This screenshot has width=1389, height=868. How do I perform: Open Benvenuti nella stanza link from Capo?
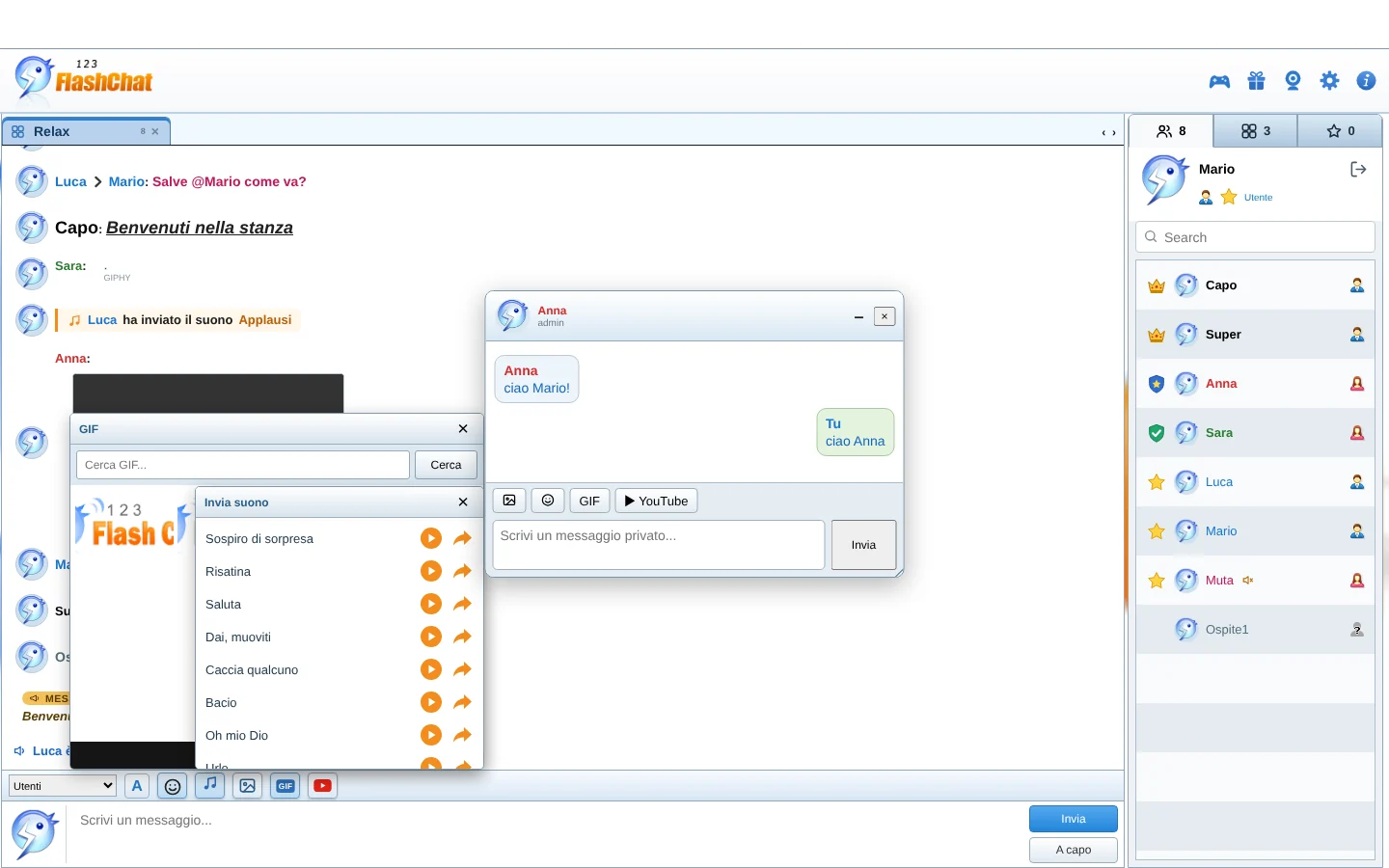(x=200, y=228)
